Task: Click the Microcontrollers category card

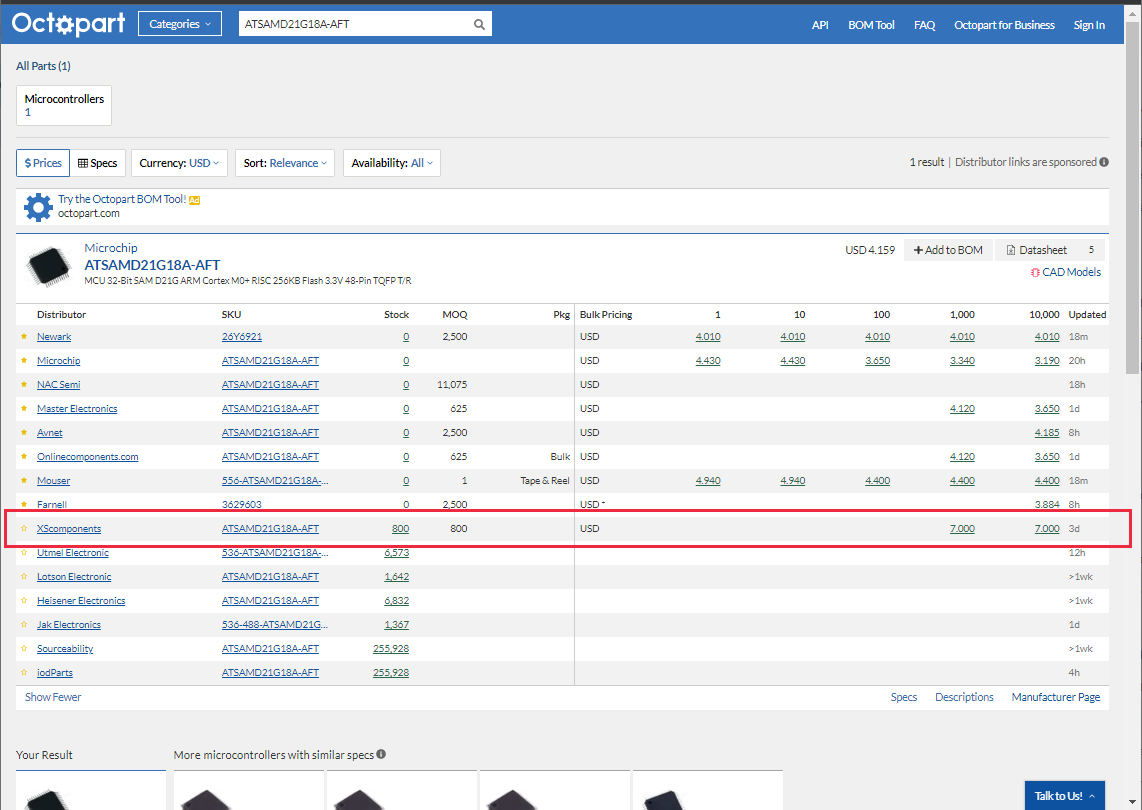Action: coord(64,105)
